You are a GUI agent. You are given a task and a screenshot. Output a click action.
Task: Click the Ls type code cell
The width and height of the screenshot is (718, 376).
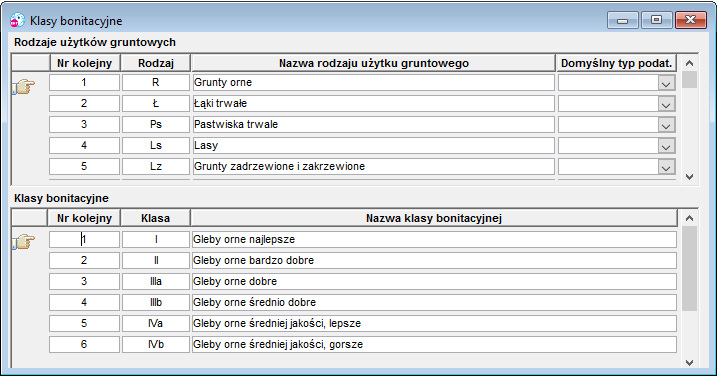coord(156,146)
